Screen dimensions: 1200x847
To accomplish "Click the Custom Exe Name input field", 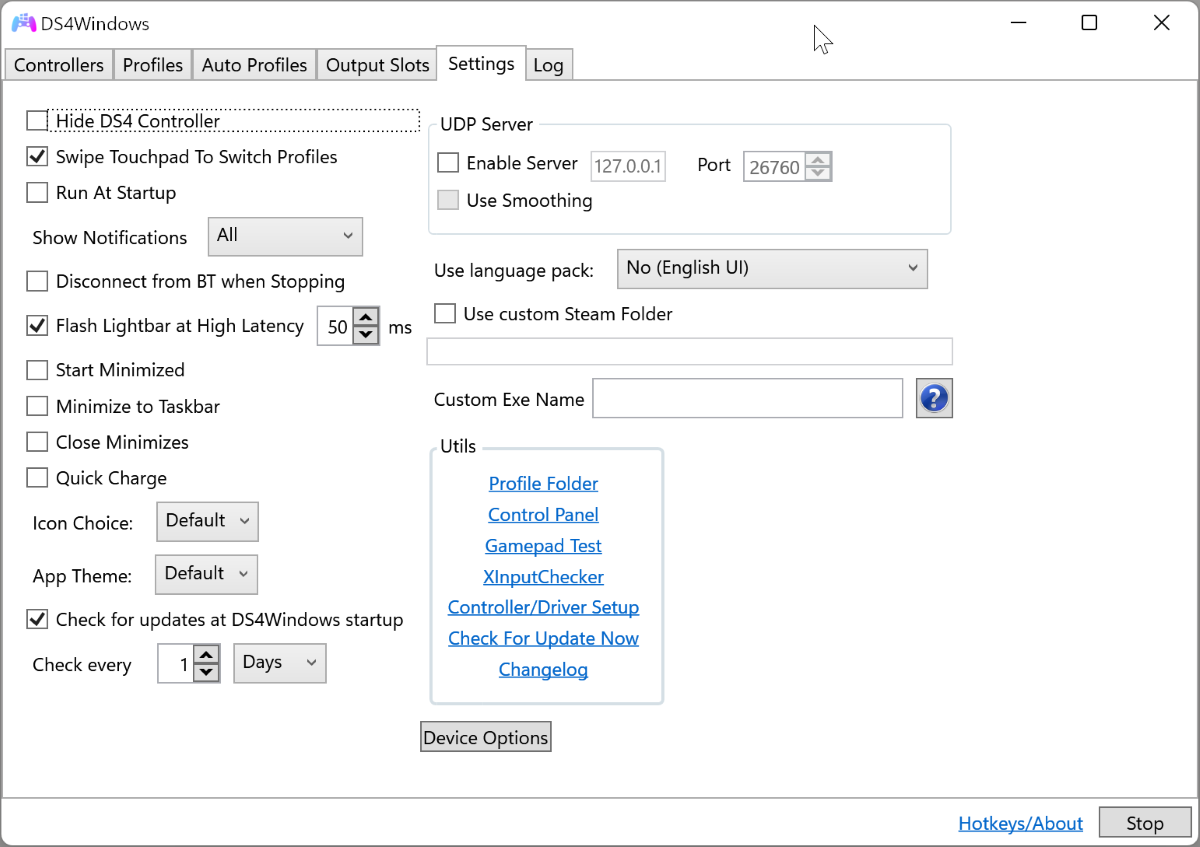I will tap(748, 398).
